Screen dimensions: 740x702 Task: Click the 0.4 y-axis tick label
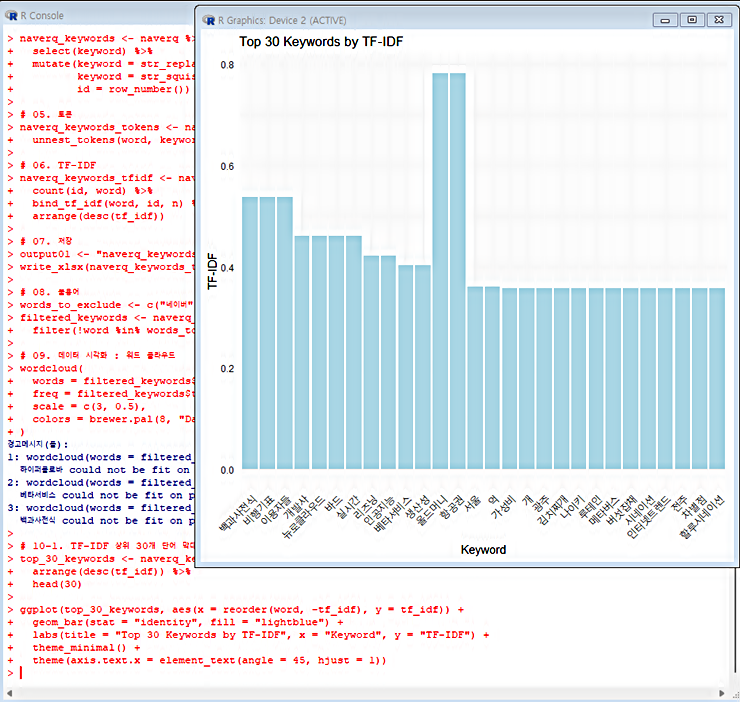click(227, 268)
